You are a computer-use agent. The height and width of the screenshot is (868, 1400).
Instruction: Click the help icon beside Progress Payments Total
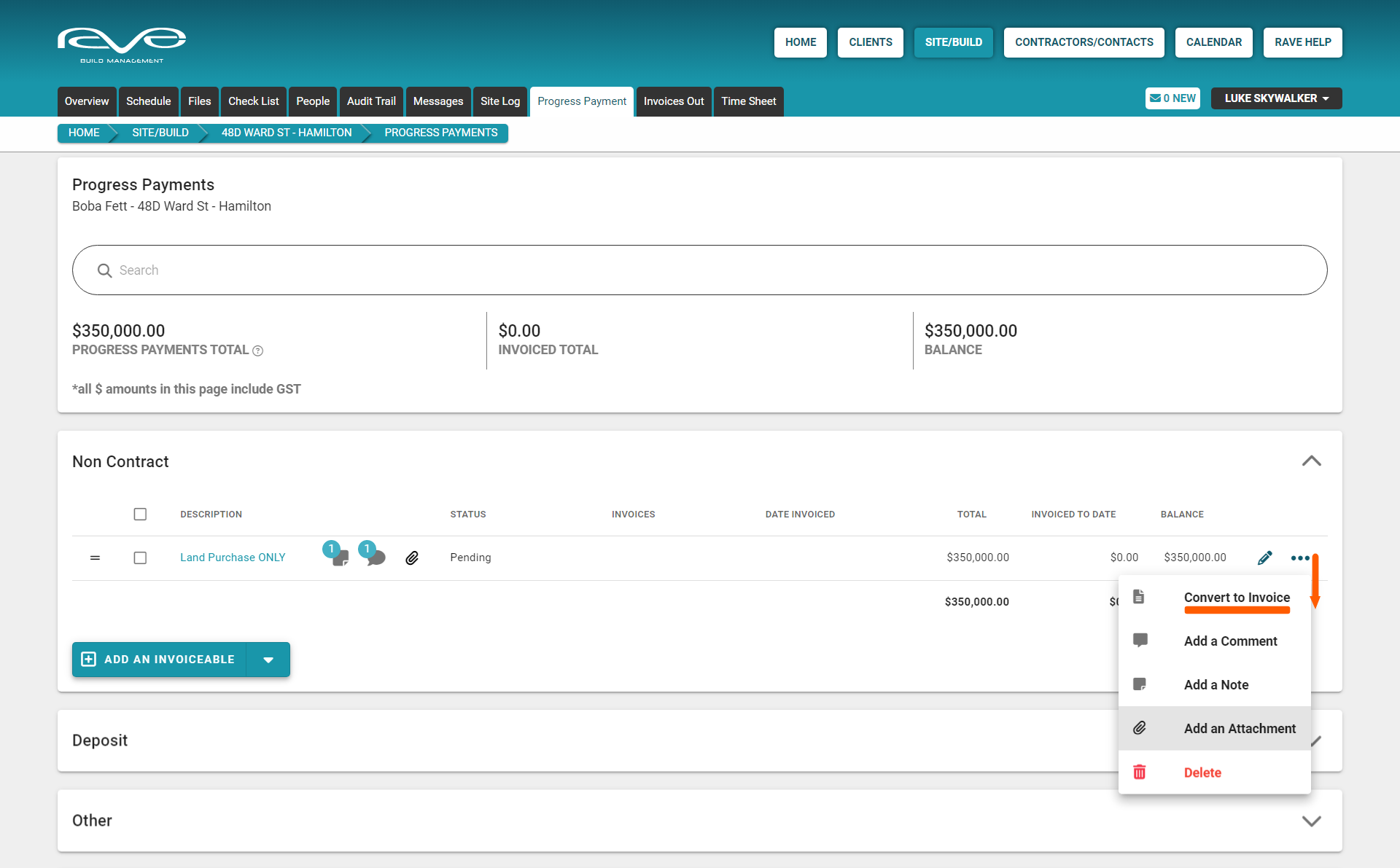pyautogui.click(x=257, y=351)
